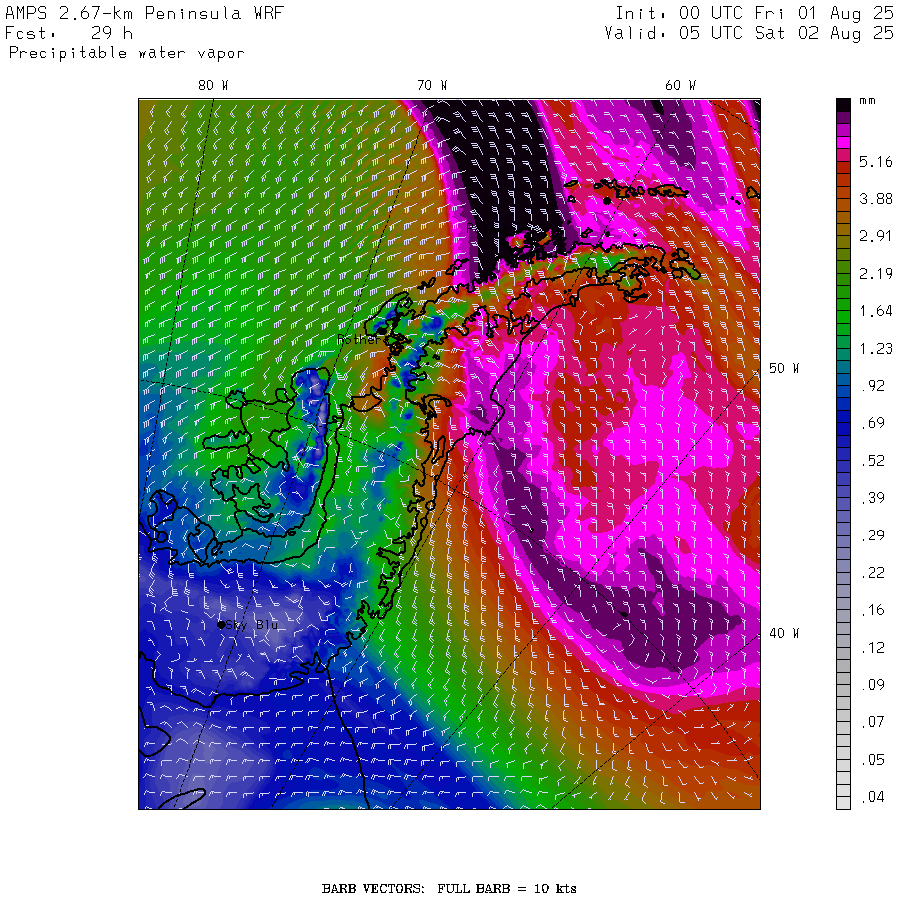
Task: Click the 'AMPS 2.67-km Peninsula WRF' title text
Action: coord(145,13)
